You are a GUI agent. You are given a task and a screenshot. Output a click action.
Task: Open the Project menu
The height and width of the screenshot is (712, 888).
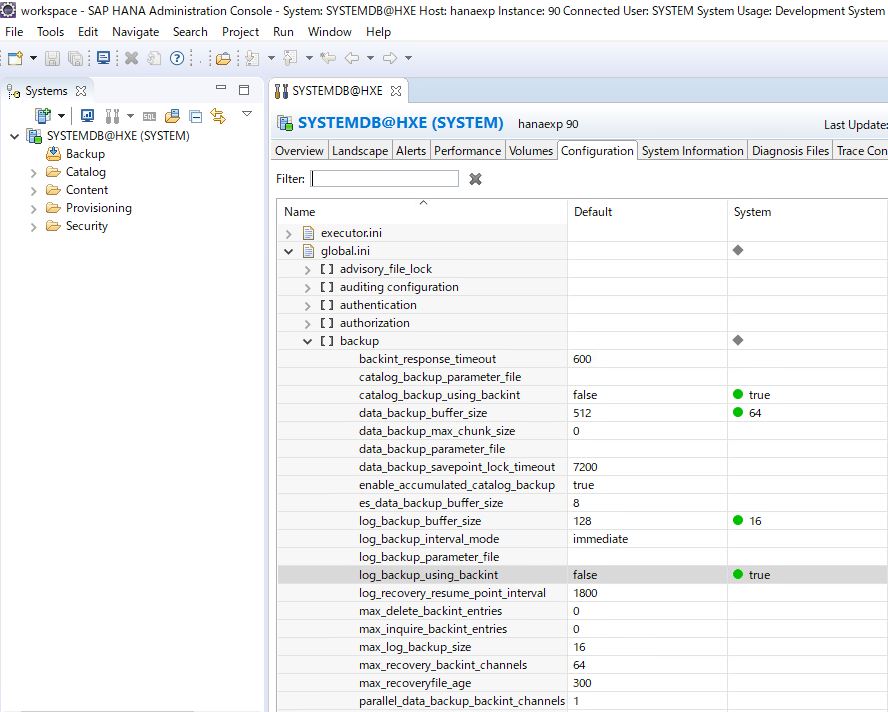tap(240, 32)
